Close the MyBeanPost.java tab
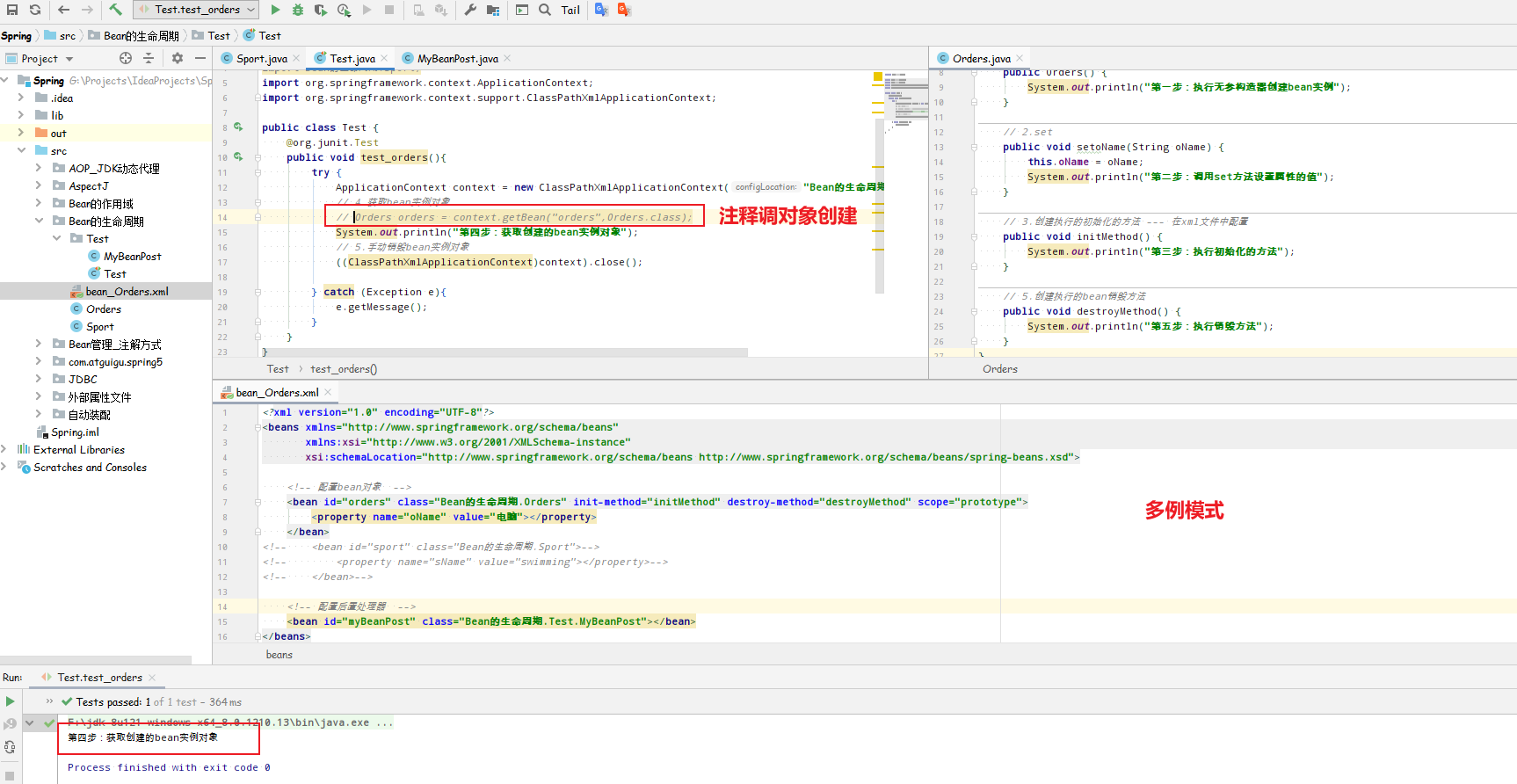1517x784 pixels. point(507,59)
